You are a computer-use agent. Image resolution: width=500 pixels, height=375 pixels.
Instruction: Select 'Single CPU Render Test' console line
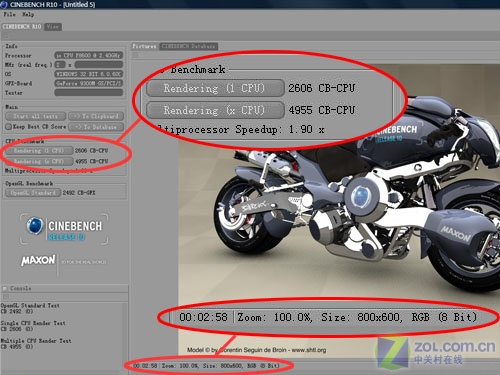33,323
